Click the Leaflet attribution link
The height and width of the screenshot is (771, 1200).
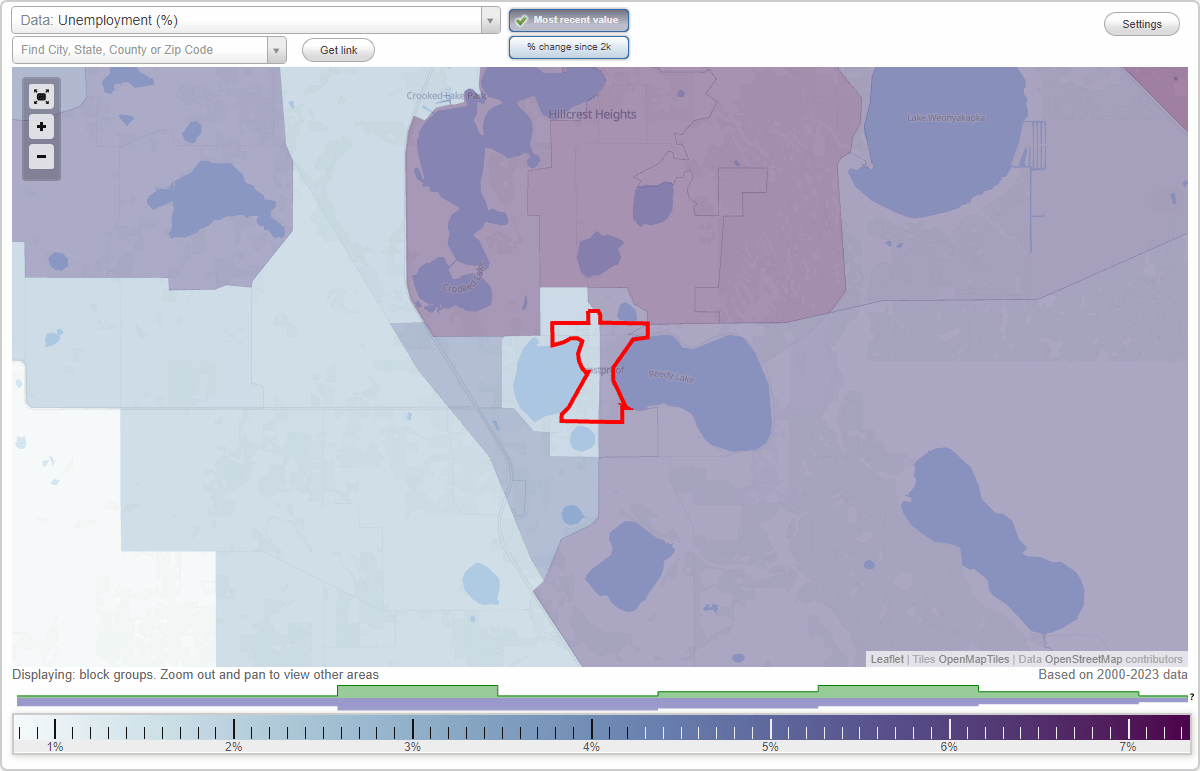[886, 659]
